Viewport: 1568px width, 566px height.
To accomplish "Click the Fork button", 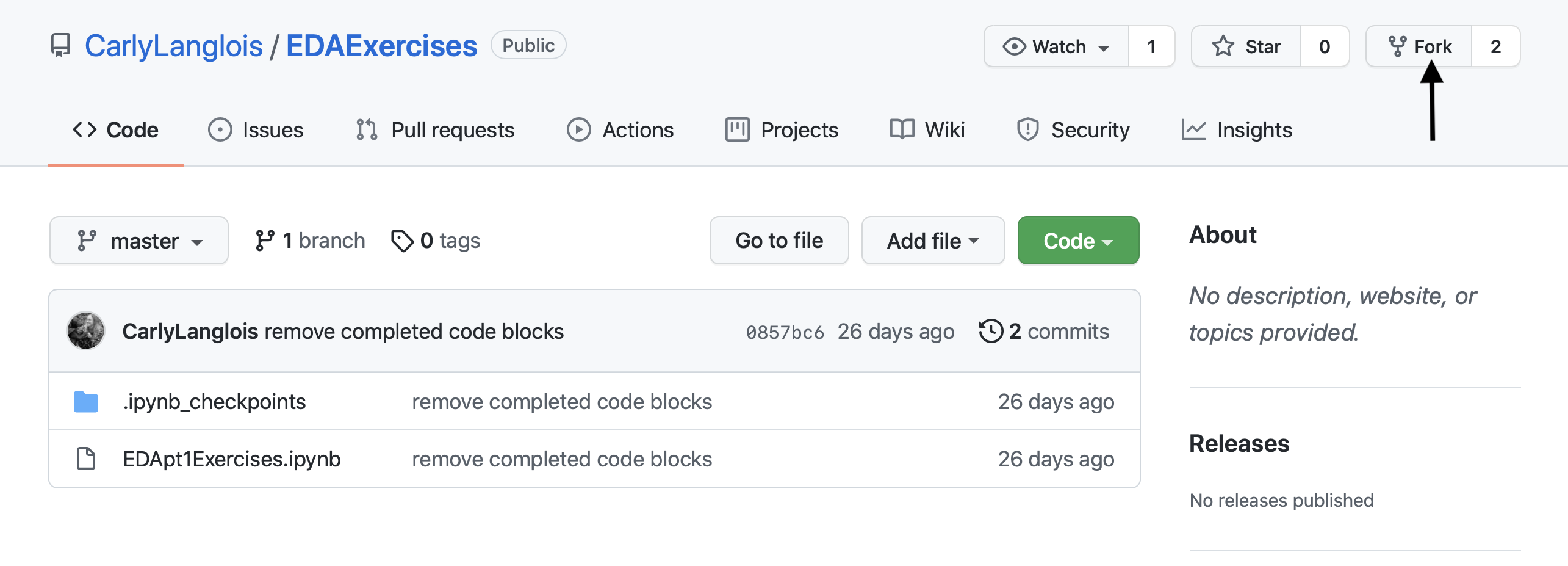I will 1419,46.
